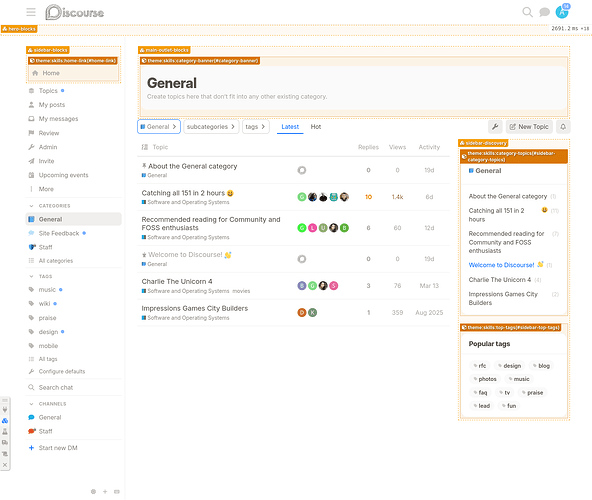Sort topics by Replies column
The width and height of the screenshot is (592, 500).
click(368, 147)
